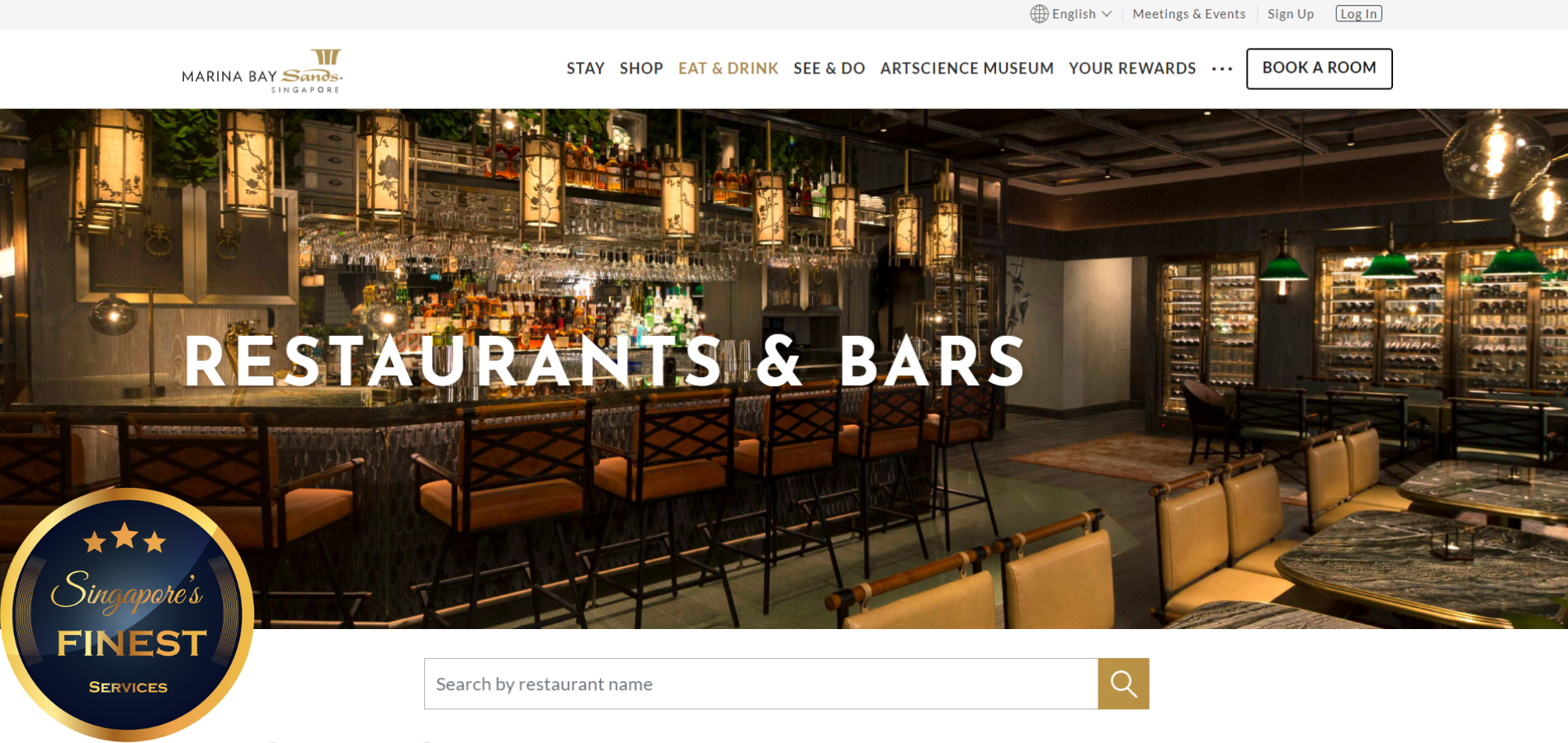Go to the See & Do section

829,69
